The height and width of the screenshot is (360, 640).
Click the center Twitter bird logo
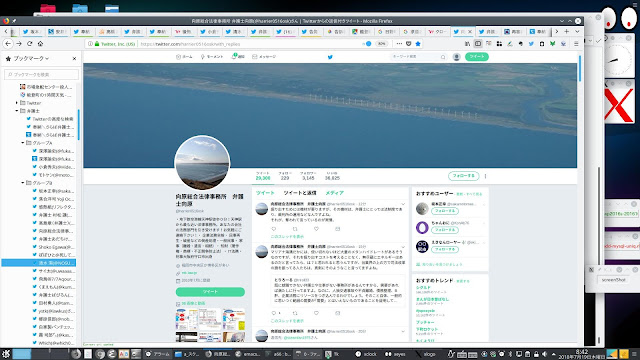(x=330, y=57)
